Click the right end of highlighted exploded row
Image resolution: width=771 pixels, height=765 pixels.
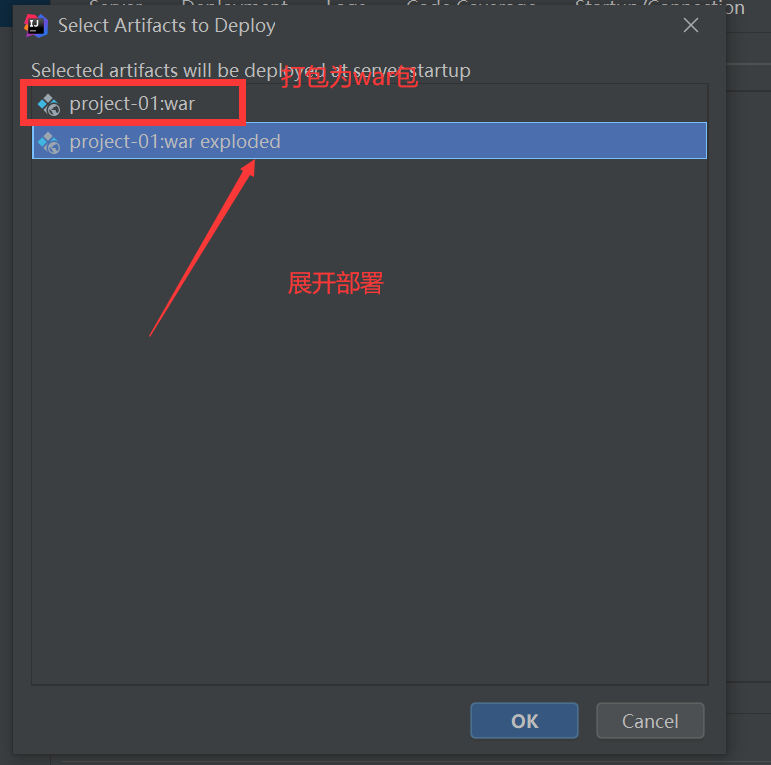pos(688,141)
